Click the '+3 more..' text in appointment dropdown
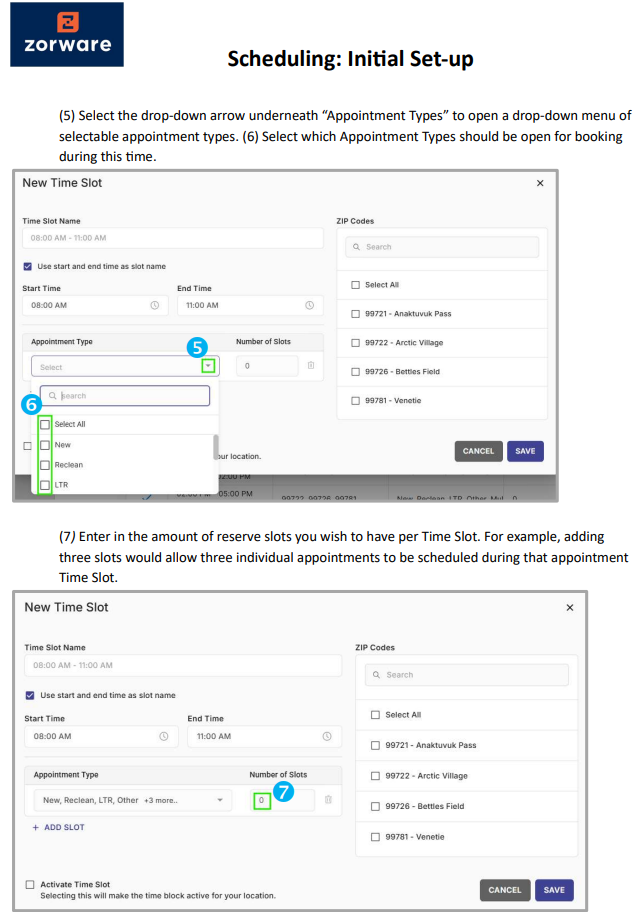This screenshot has width=633, height=912. tap(161, 800)
